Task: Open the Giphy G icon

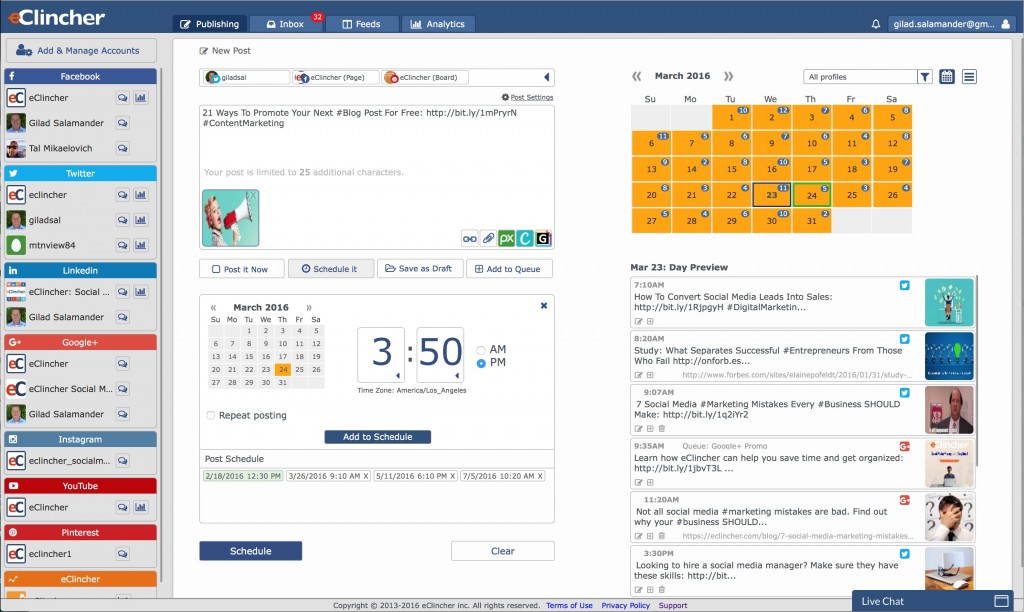Action: 543,239
